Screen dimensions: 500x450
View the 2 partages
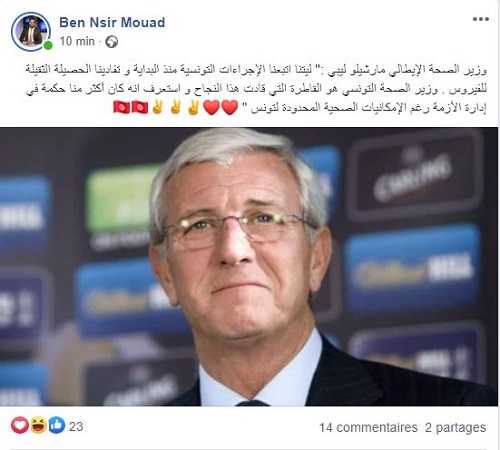pyautogui.click(x=455, y=427)
